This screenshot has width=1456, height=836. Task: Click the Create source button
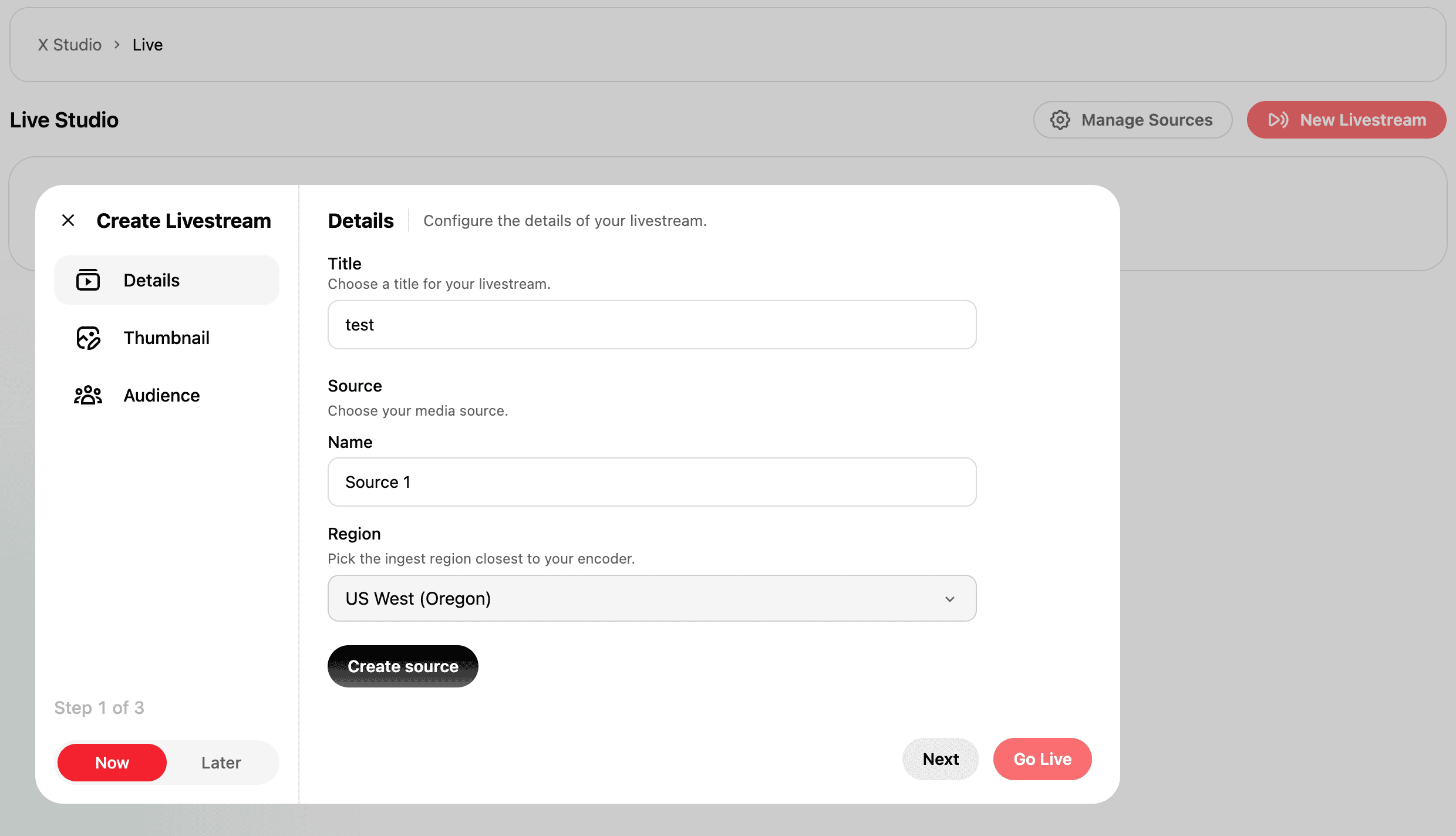point(403,666)
